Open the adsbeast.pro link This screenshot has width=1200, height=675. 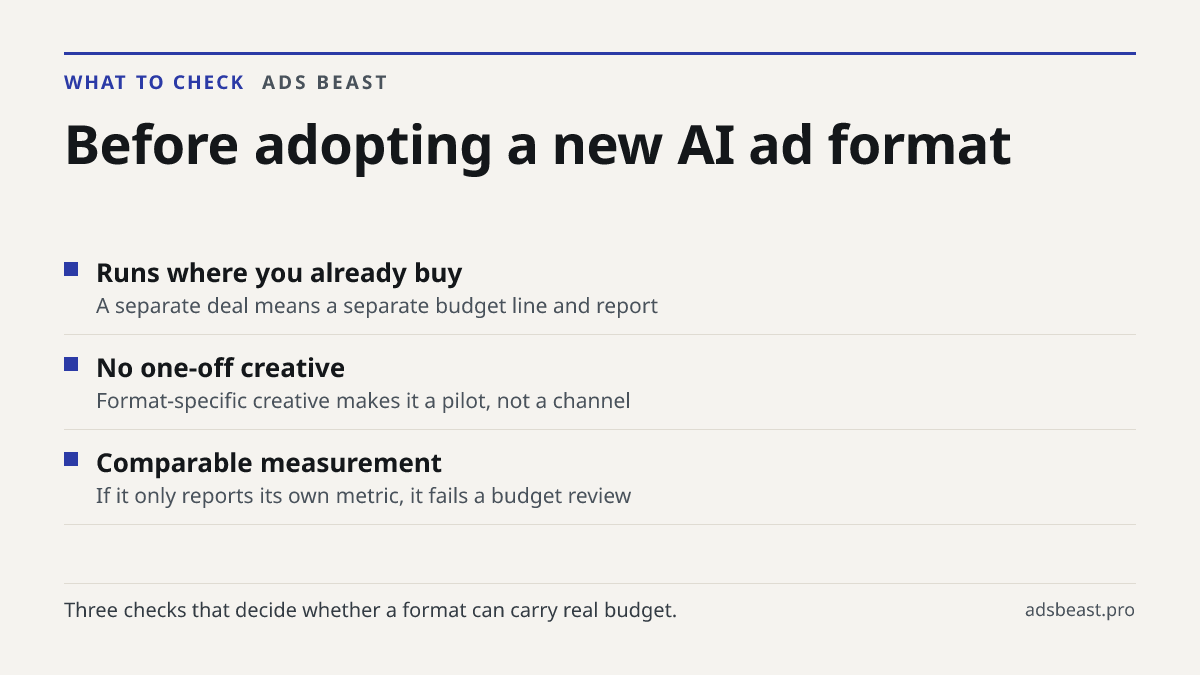[x=1080, y=610]
